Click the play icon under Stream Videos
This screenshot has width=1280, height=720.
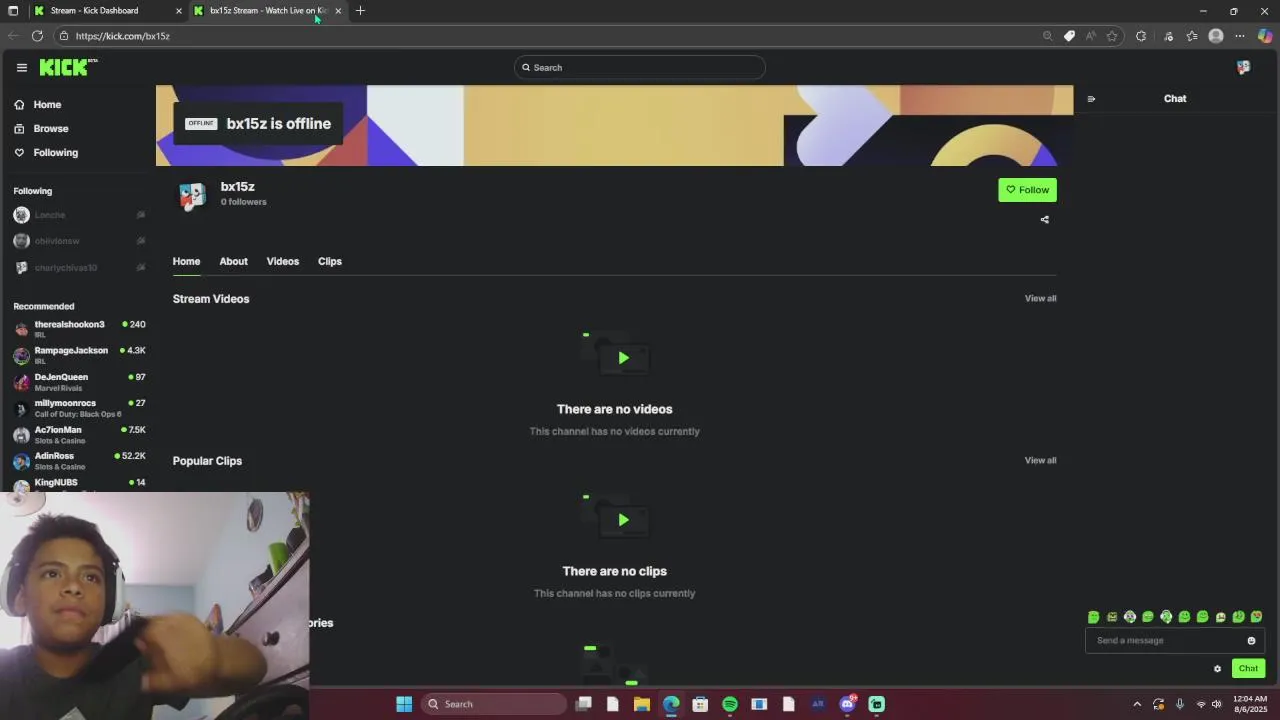point(623,358)
